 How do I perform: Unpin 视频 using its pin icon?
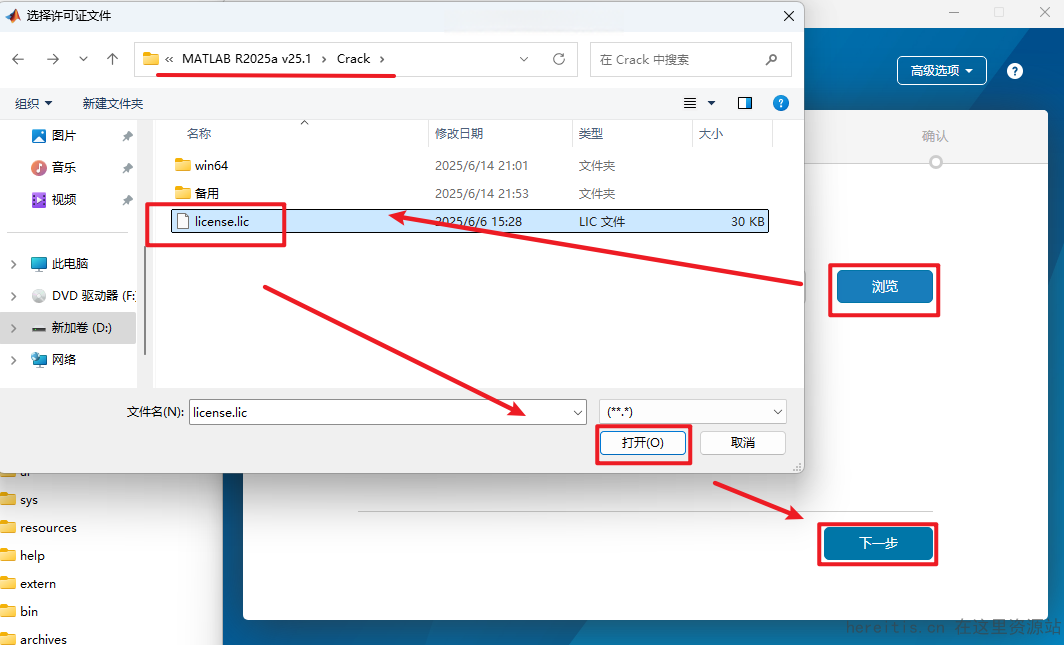coord(128,200)
